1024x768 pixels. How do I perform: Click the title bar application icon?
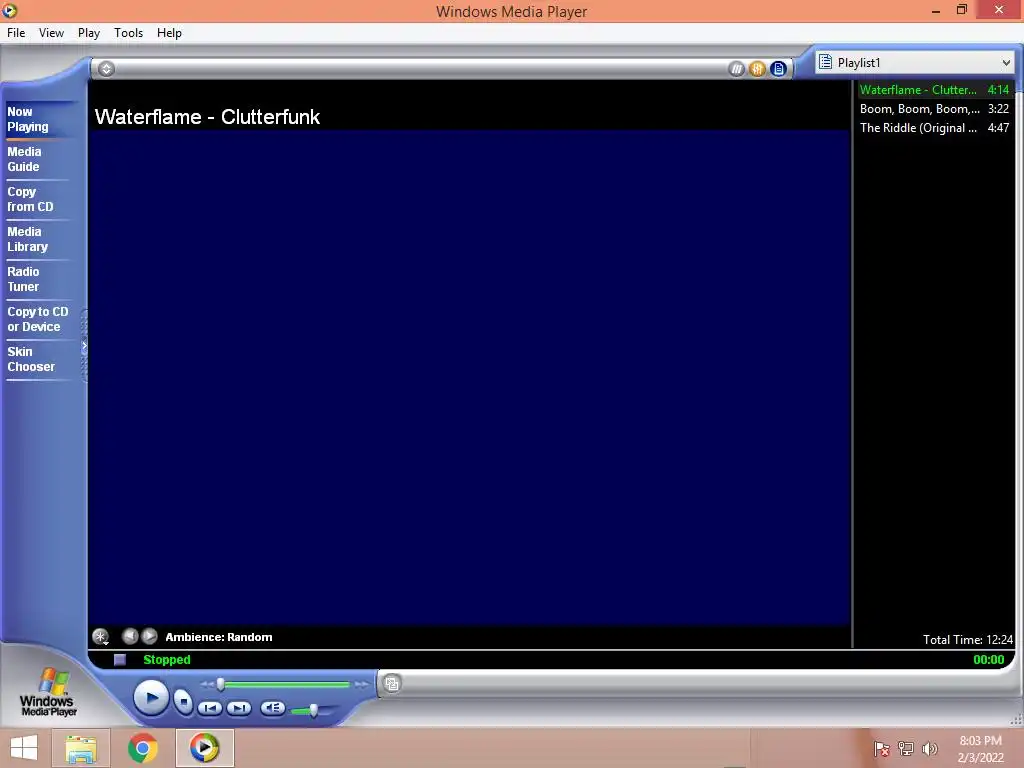pos(10,10)
